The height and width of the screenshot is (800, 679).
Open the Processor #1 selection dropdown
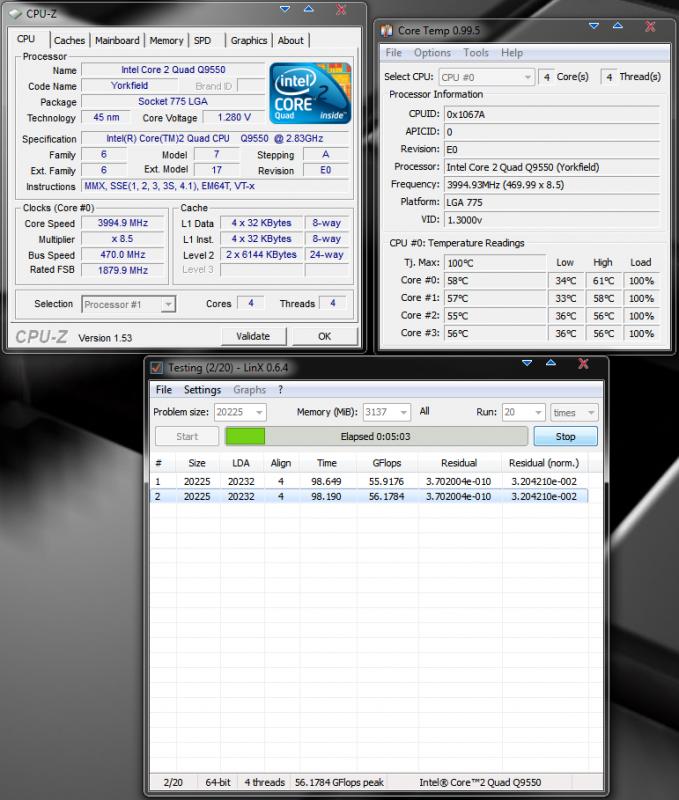tap(129, 305)
